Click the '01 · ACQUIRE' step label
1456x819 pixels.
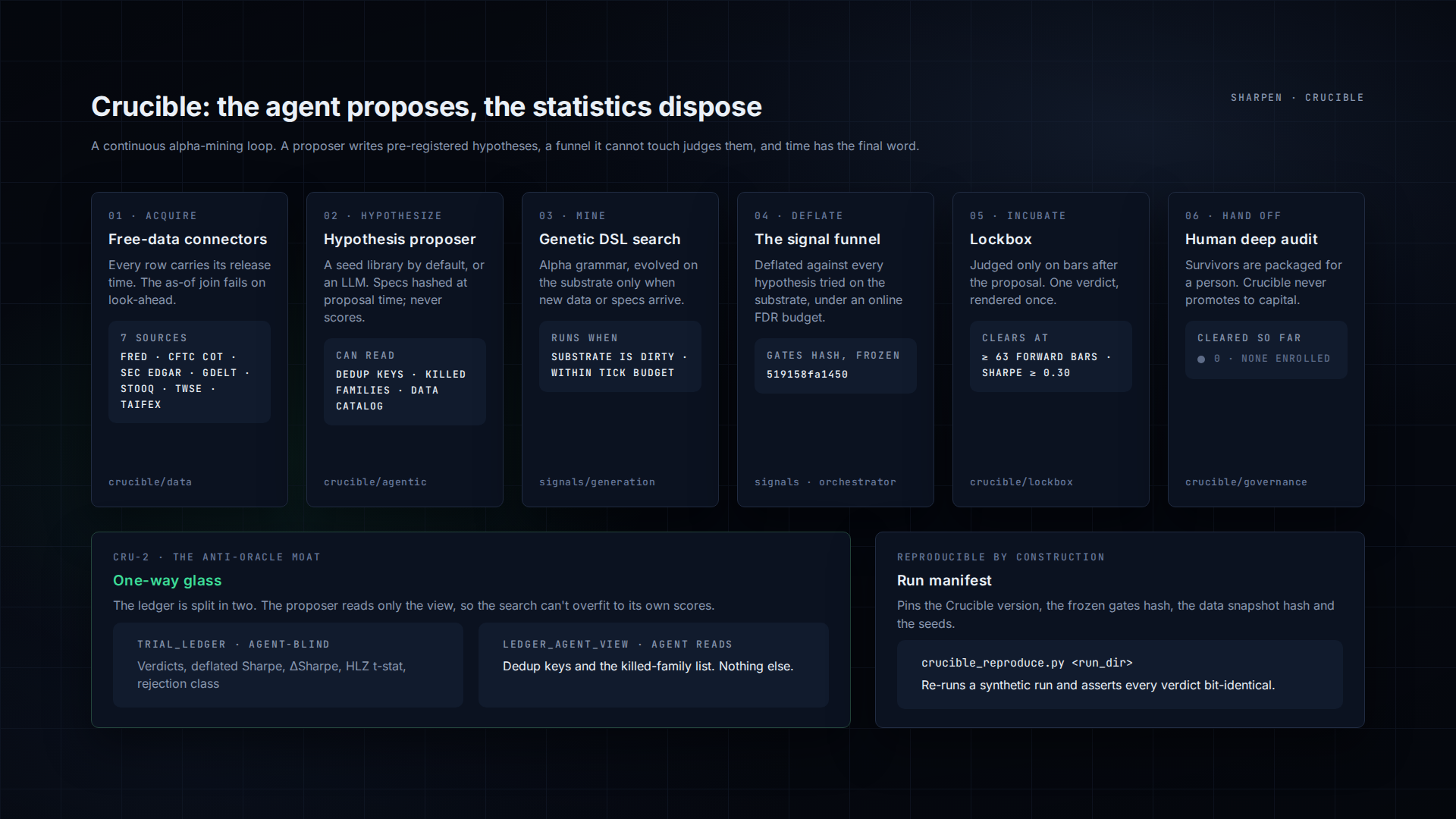[152, 216]
